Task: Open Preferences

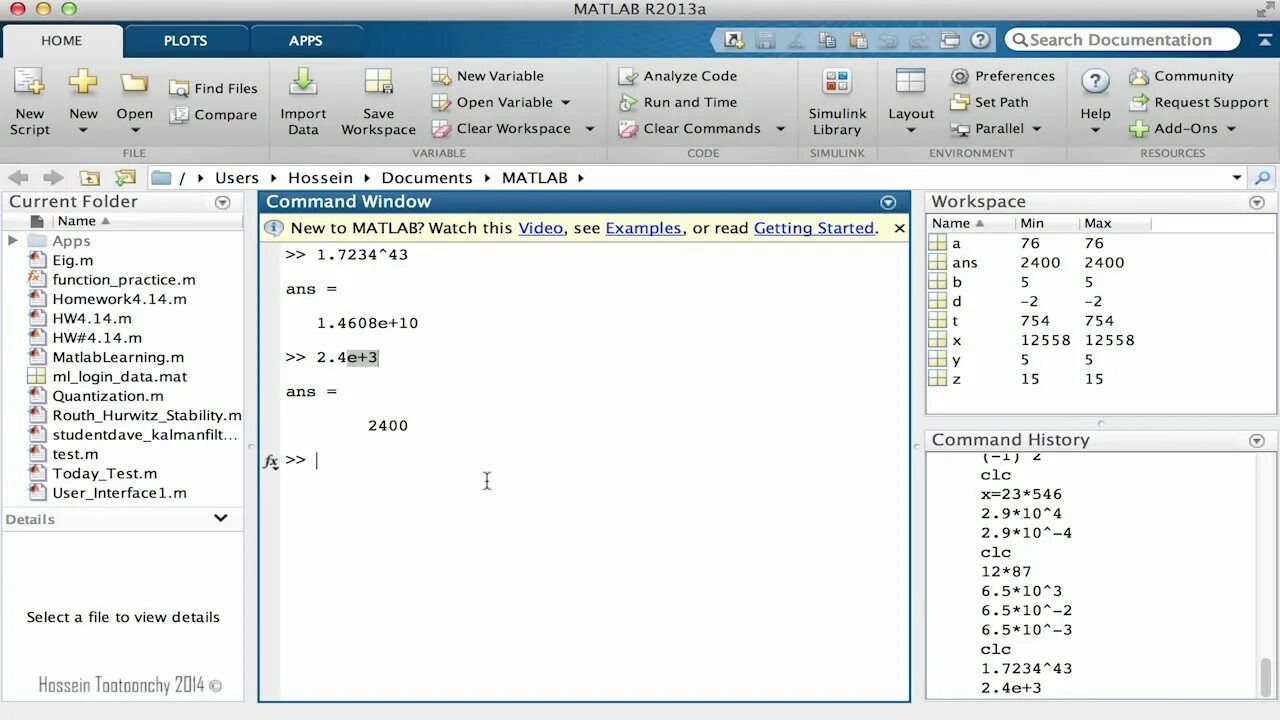Action: click(1002, 76)
